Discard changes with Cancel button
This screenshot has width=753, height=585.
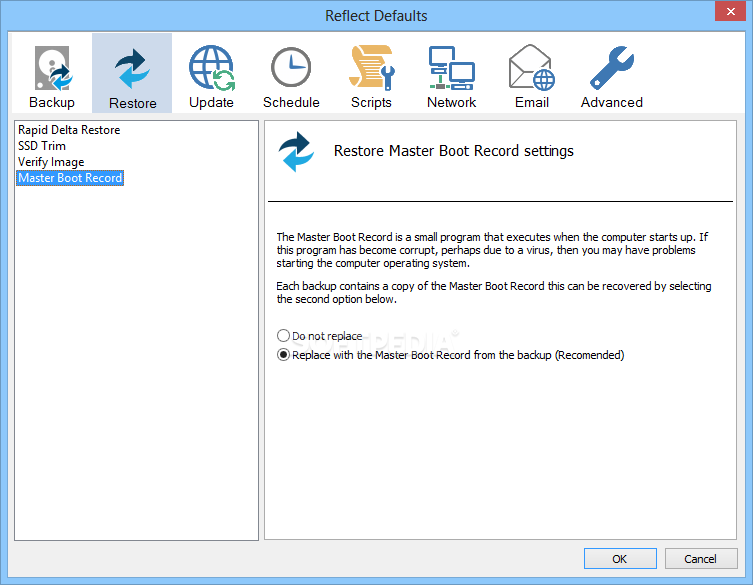click(701, 559)
